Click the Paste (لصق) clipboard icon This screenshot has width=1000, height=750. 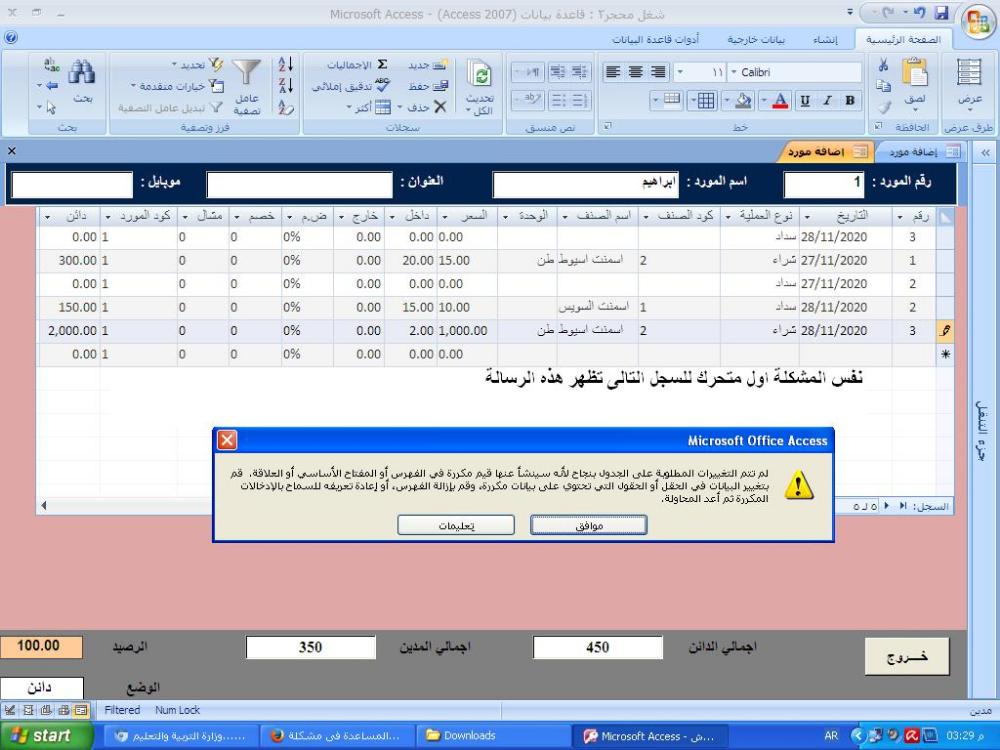(915, 73)
